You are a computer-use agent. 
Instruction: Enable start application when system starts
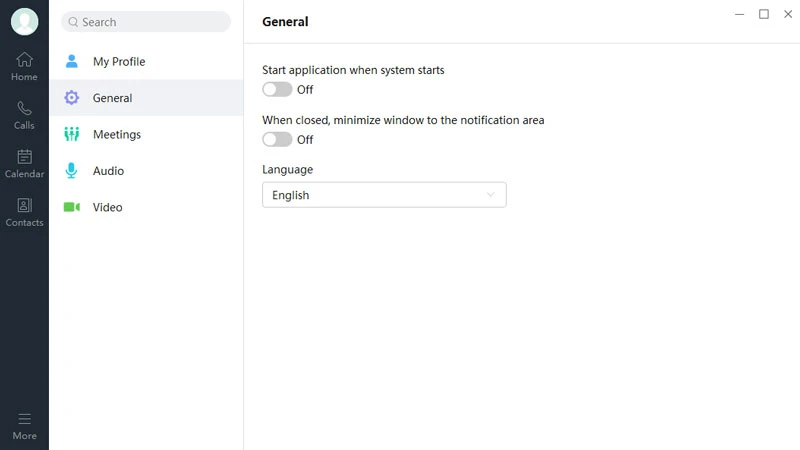pos(277,90)
